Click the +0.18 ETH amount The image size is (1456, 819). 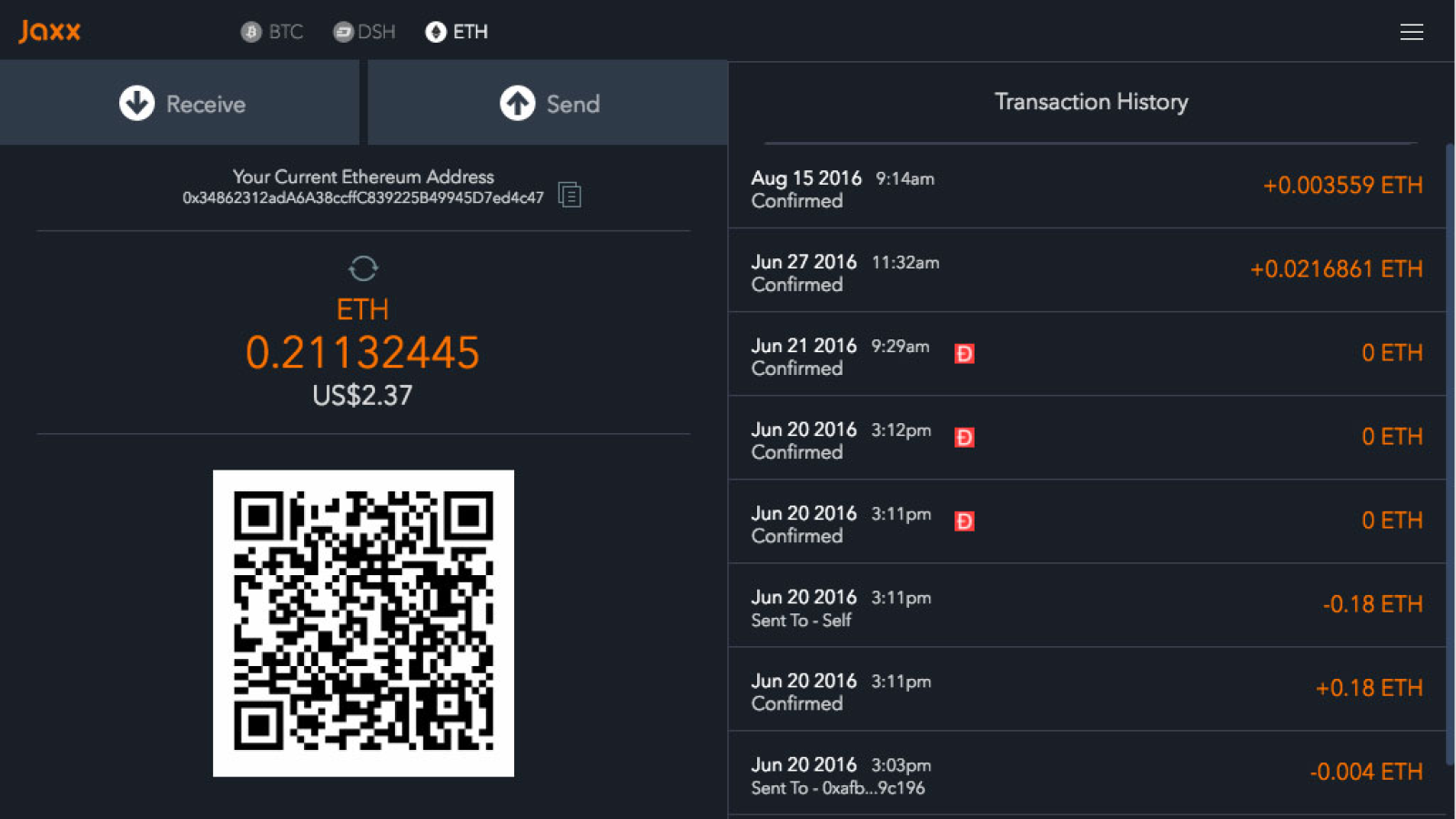[1369, 688]
